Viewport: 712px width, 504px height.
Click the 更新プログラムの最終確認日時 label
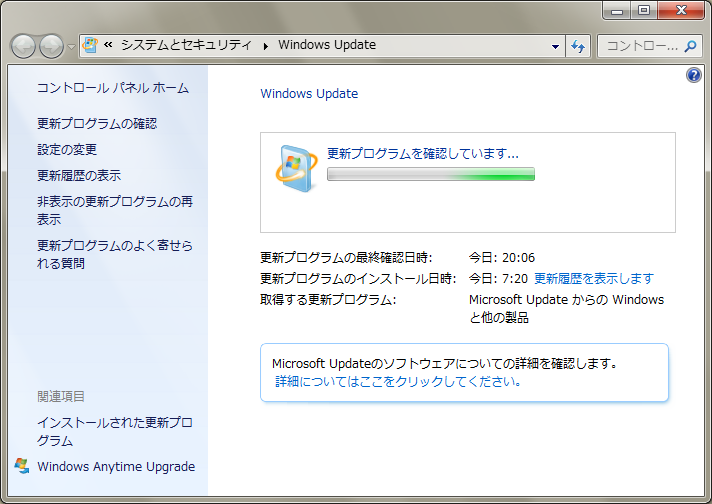tap(346, 257)
